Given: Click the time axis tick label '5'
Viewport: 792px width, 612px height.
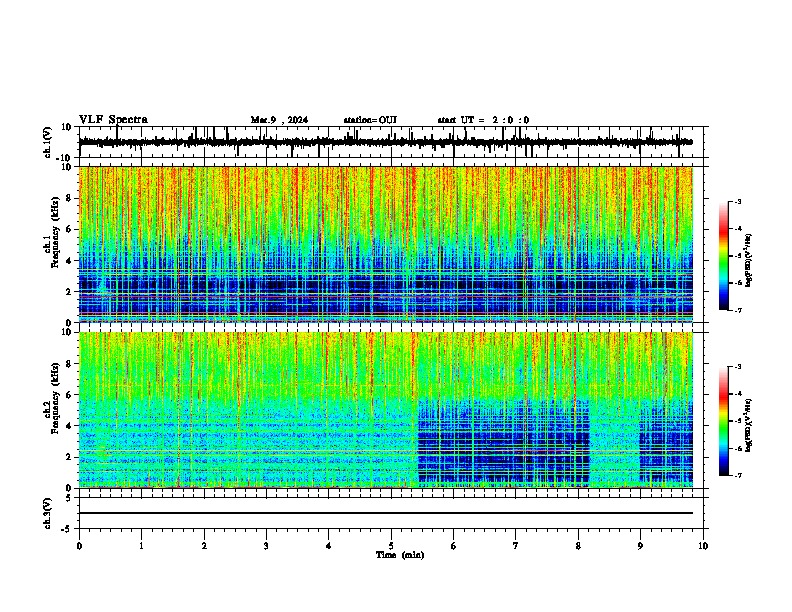Looking at the screenshot, I should tap(391, 546).
